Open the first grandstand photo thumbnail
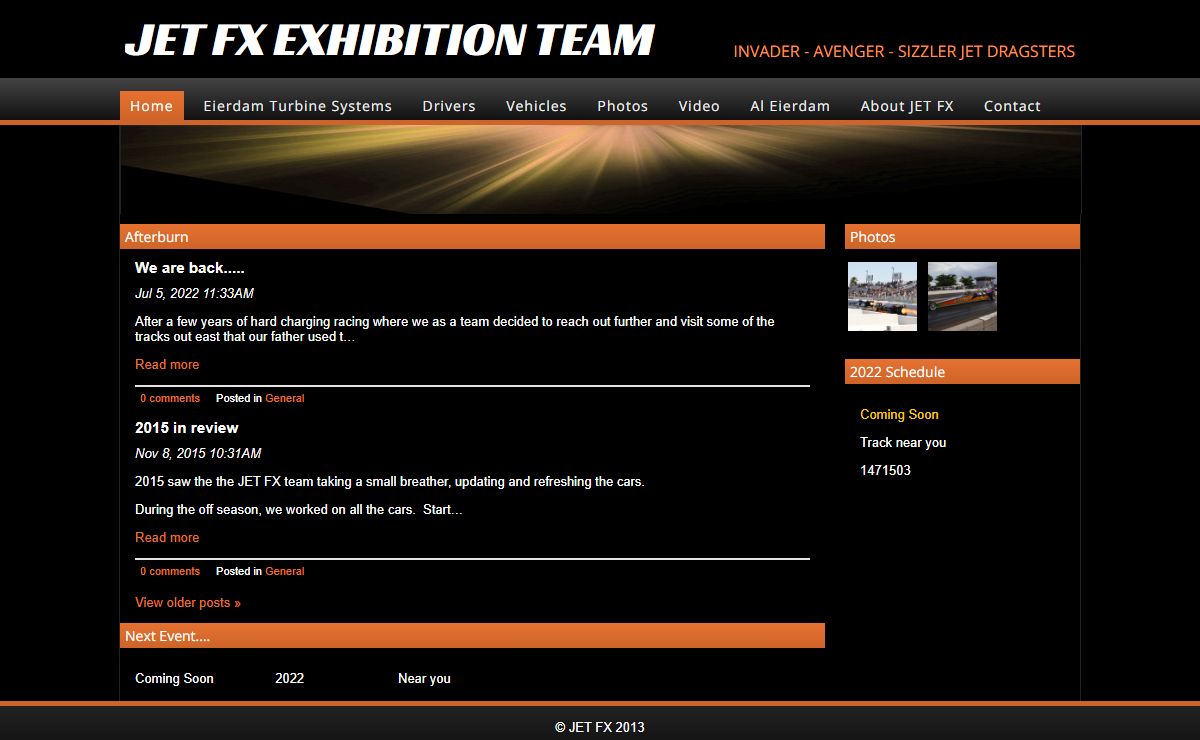Viewport: 1200px width, 740px height. [882, 296]
